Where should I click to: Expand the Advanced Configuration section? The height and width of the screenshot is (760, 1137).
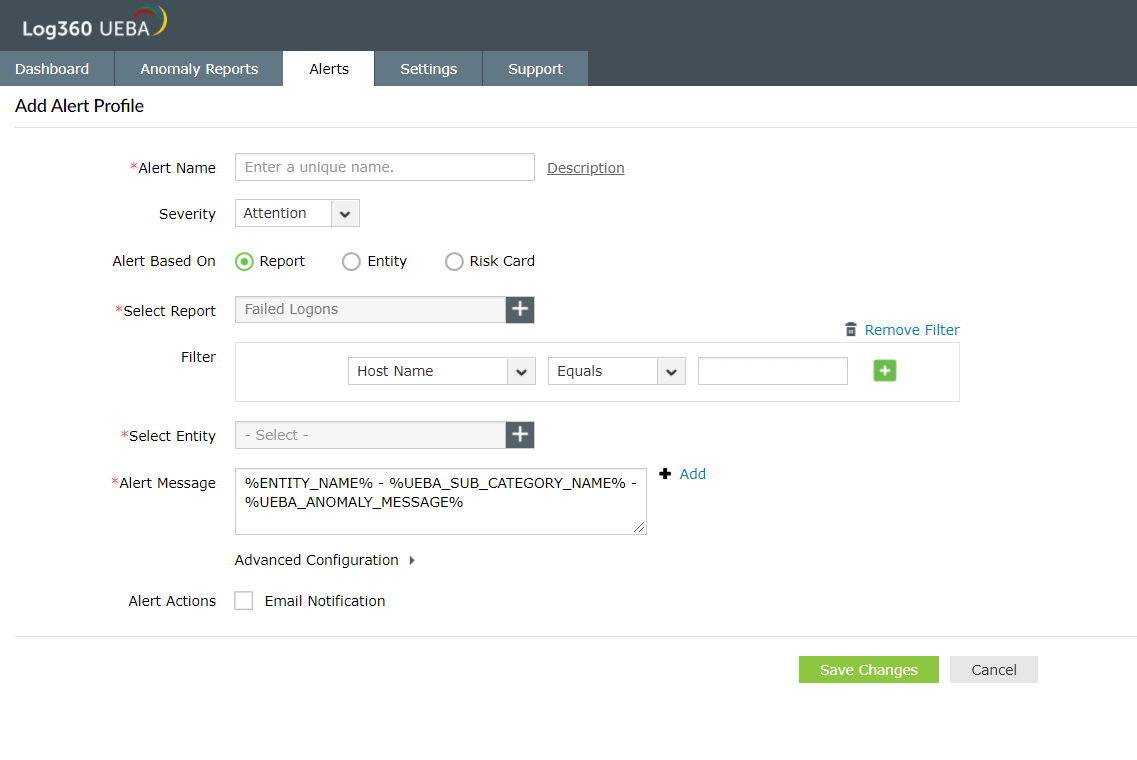pos(325,560)
